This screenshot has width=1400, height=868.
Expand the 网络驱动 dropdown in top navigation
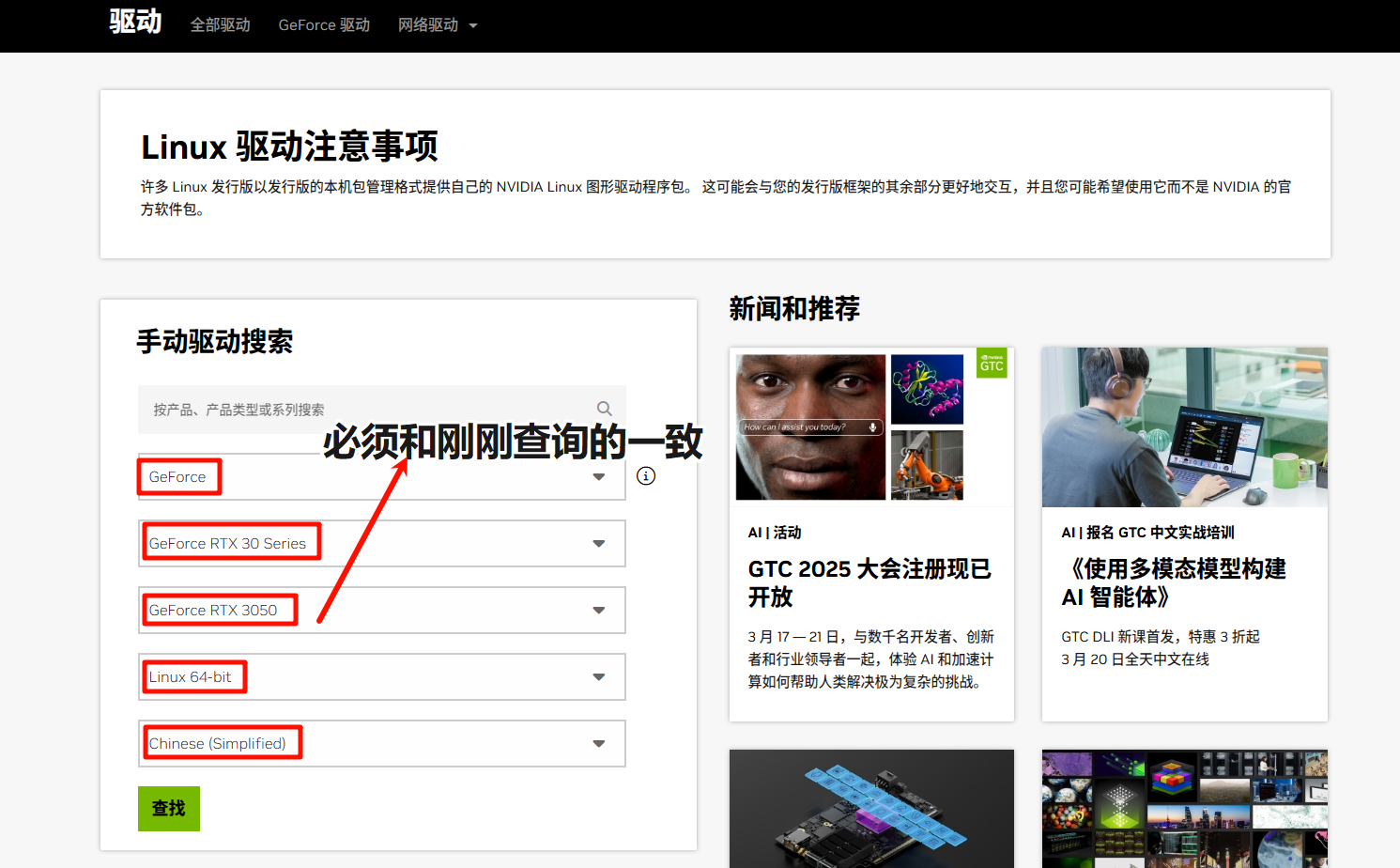438,25
